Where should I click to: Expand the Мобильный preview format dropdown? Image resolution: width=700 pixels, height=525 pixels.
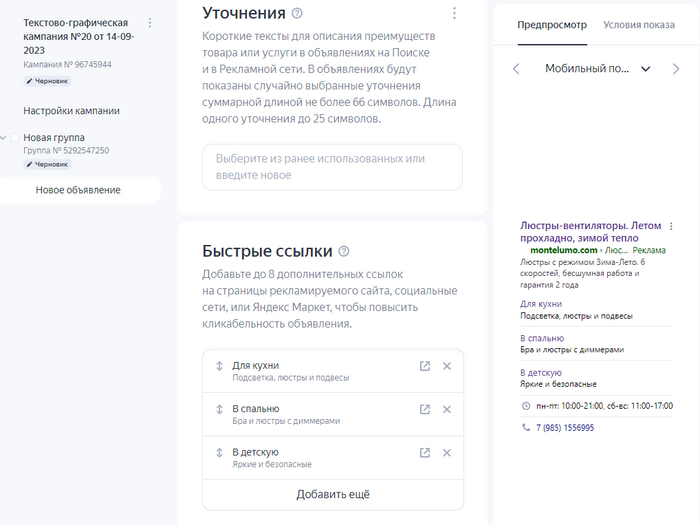(645, 69)
